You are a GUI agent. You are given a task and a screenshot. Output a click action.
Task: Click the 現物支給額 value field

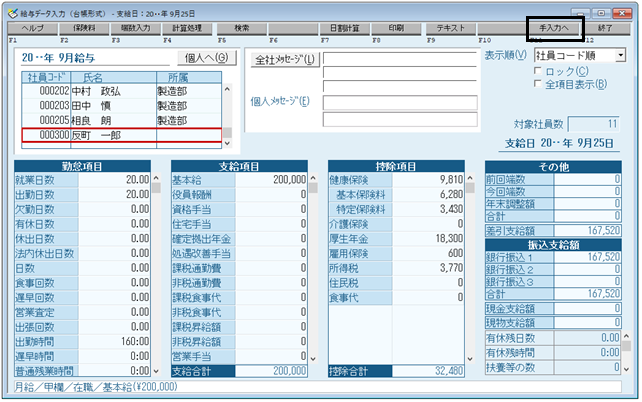[x=588, y=323]
